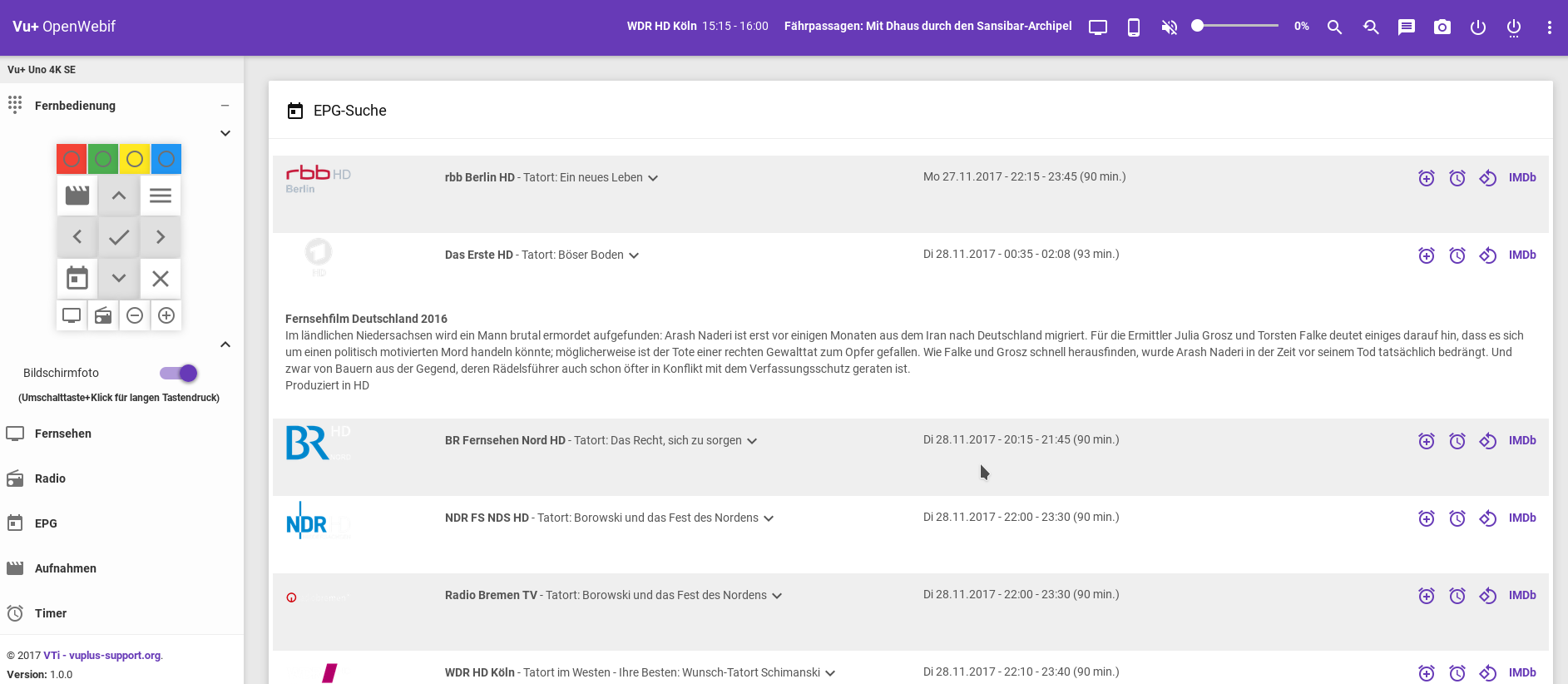Click the remote up arrow
Screen dimensions: 1568x684
click(119, 196)
